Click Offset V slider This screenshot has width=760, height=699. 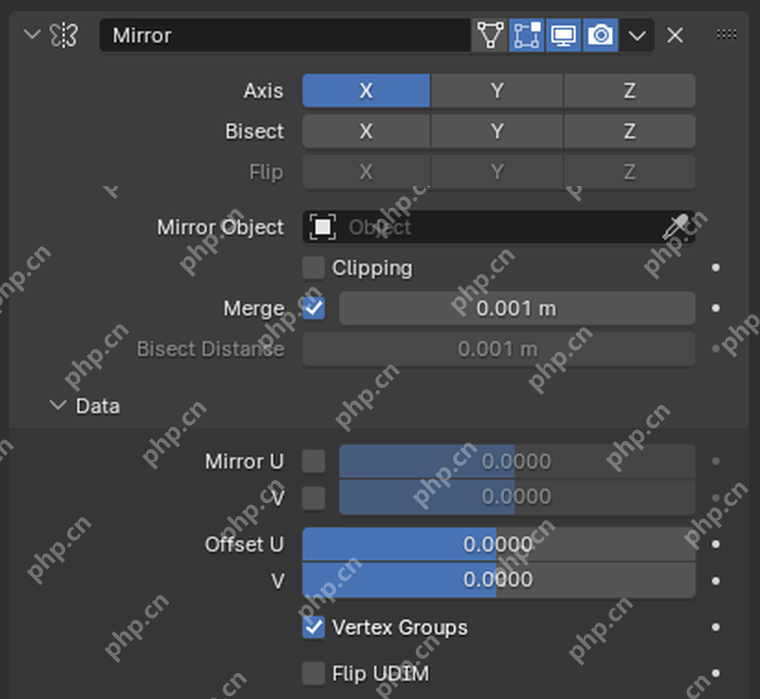tap(499, 580)
